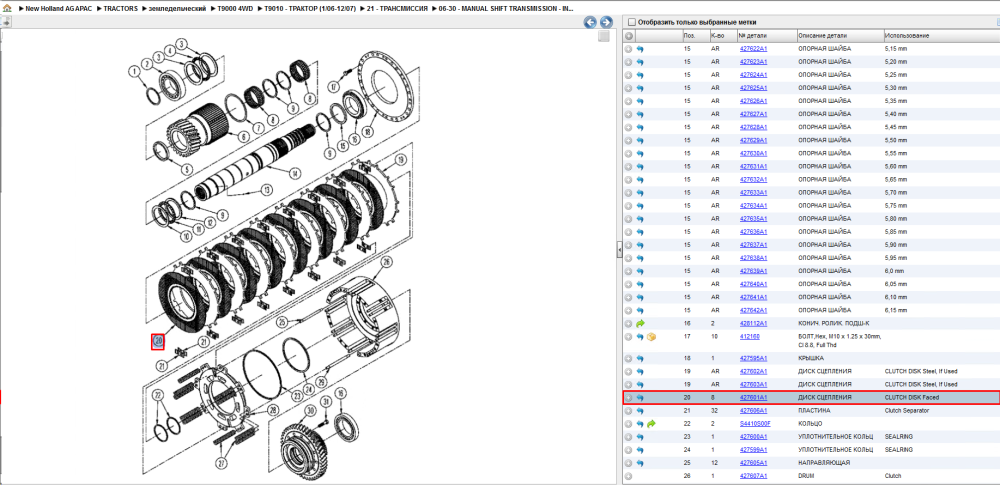Add part 427622A1 using its plus circle icon
The image size is (1000, 485).
pos(629,48)
